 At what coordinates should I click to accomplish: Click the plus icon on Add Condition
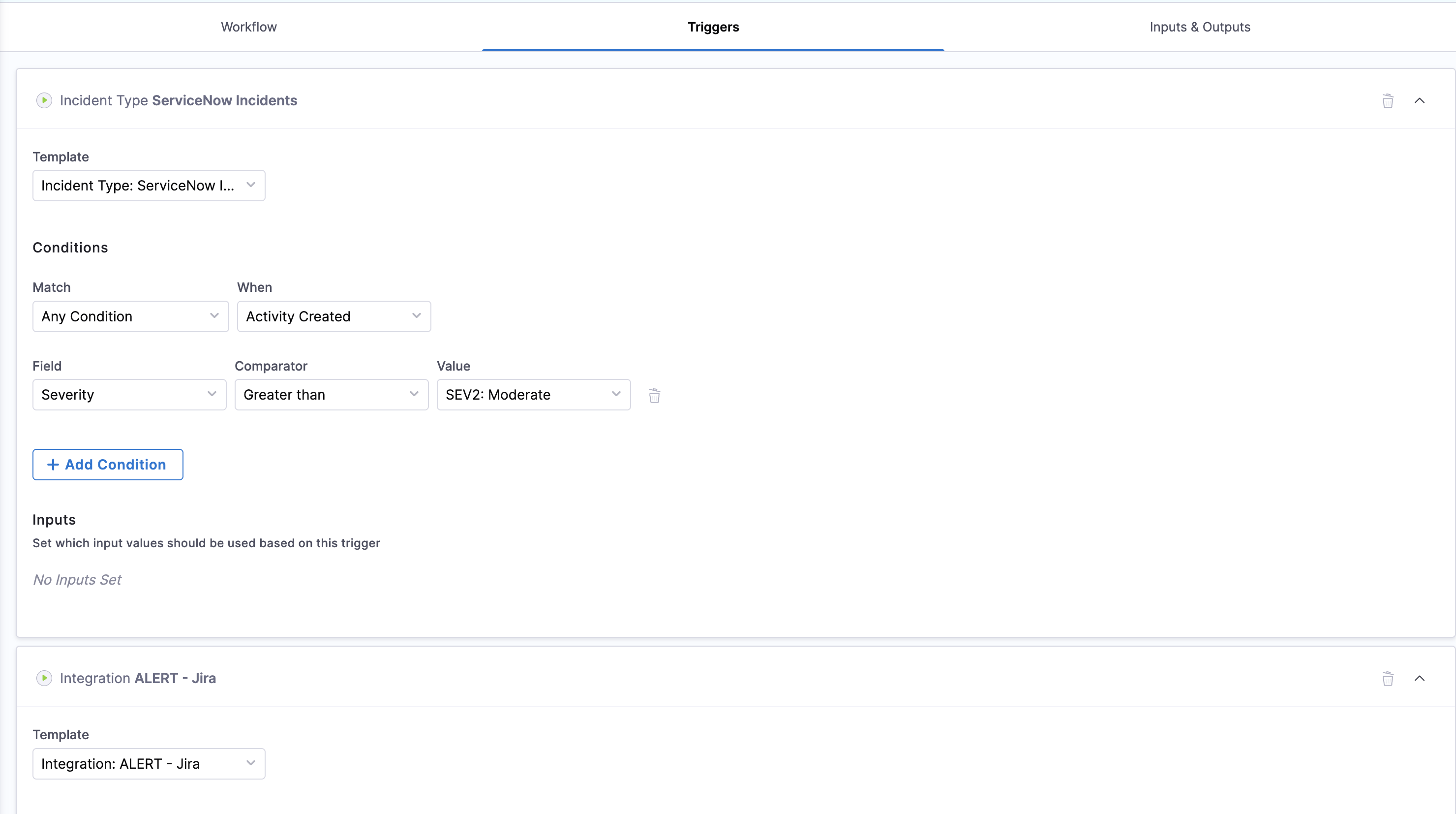coord(53,464)
